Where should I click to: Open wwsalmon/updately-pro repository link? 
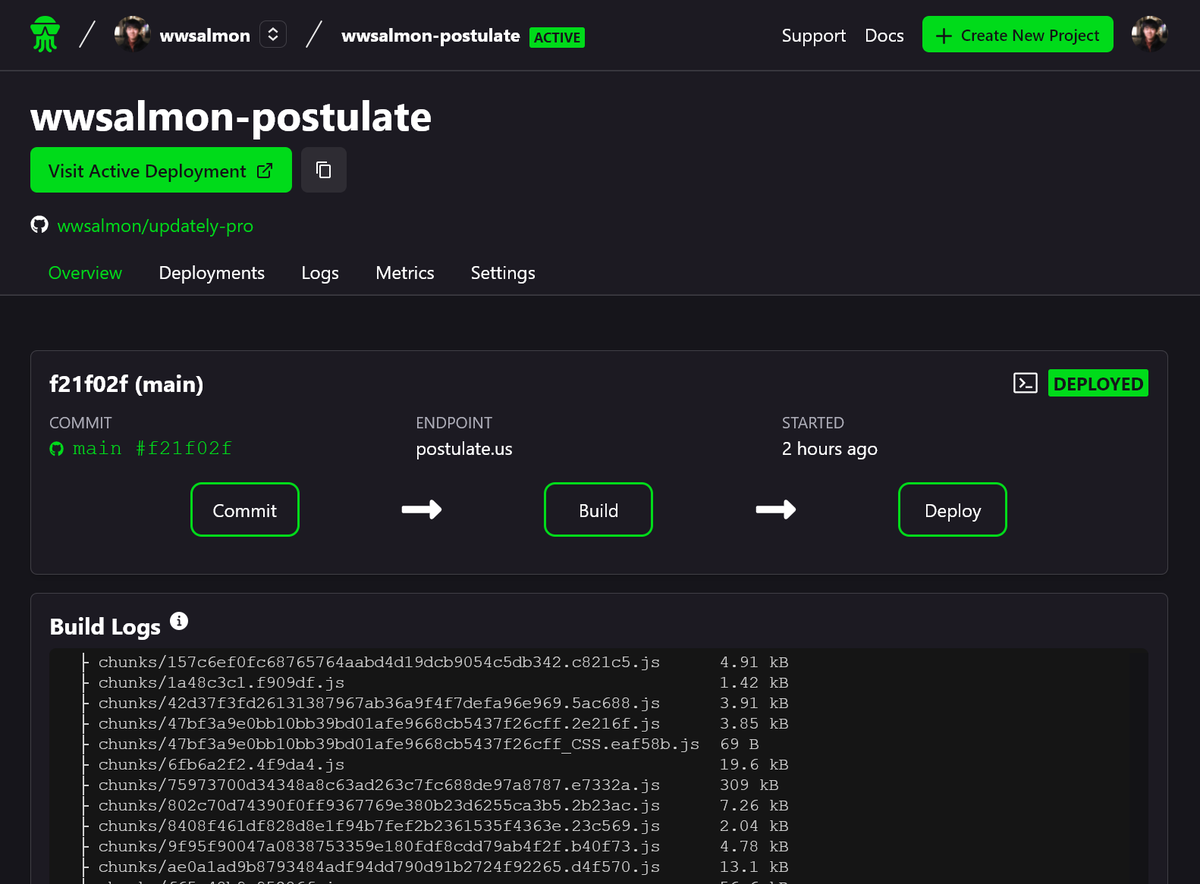click(155, 225)
